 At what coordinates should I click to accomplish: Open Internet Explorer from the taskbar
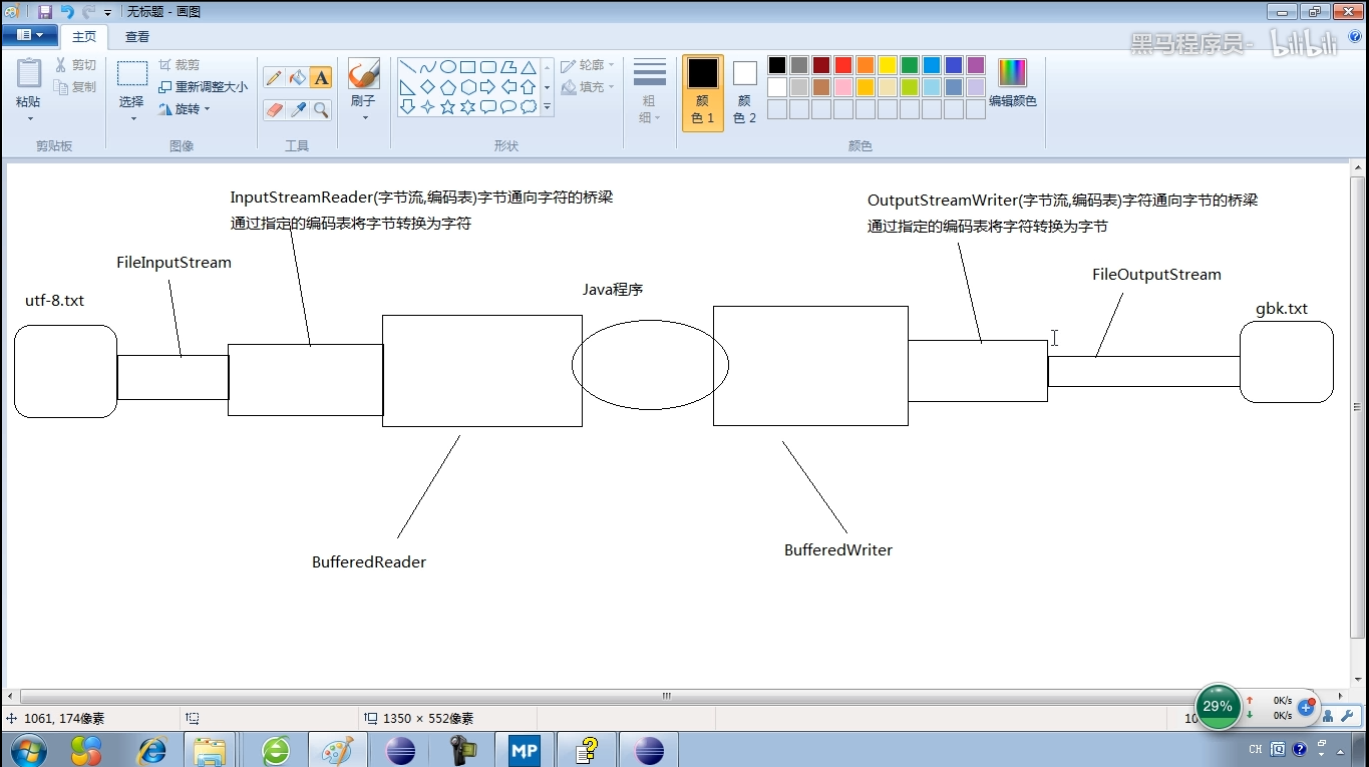click(152, 750)
